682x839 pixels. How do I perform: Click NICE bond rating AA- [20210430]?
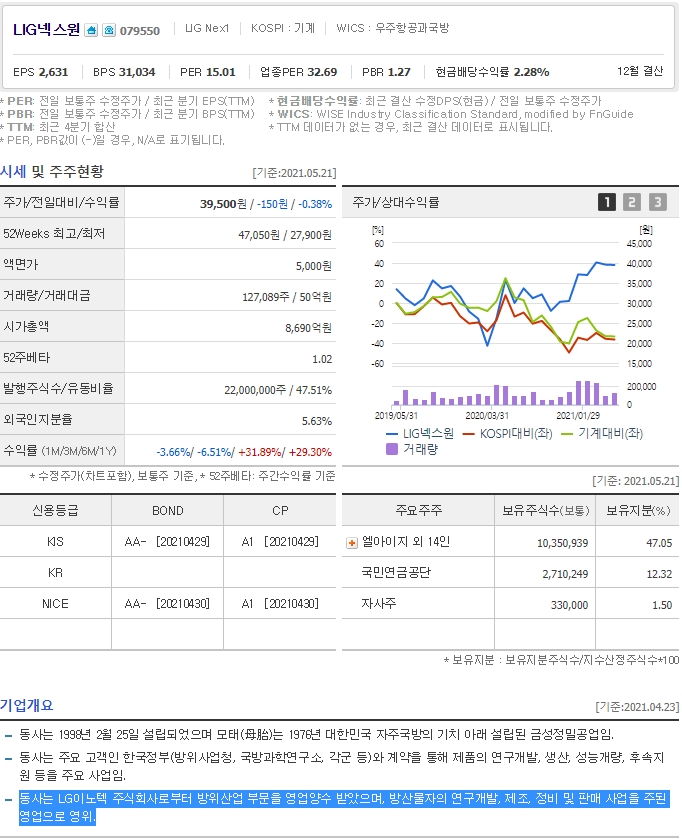click(167, 604)
